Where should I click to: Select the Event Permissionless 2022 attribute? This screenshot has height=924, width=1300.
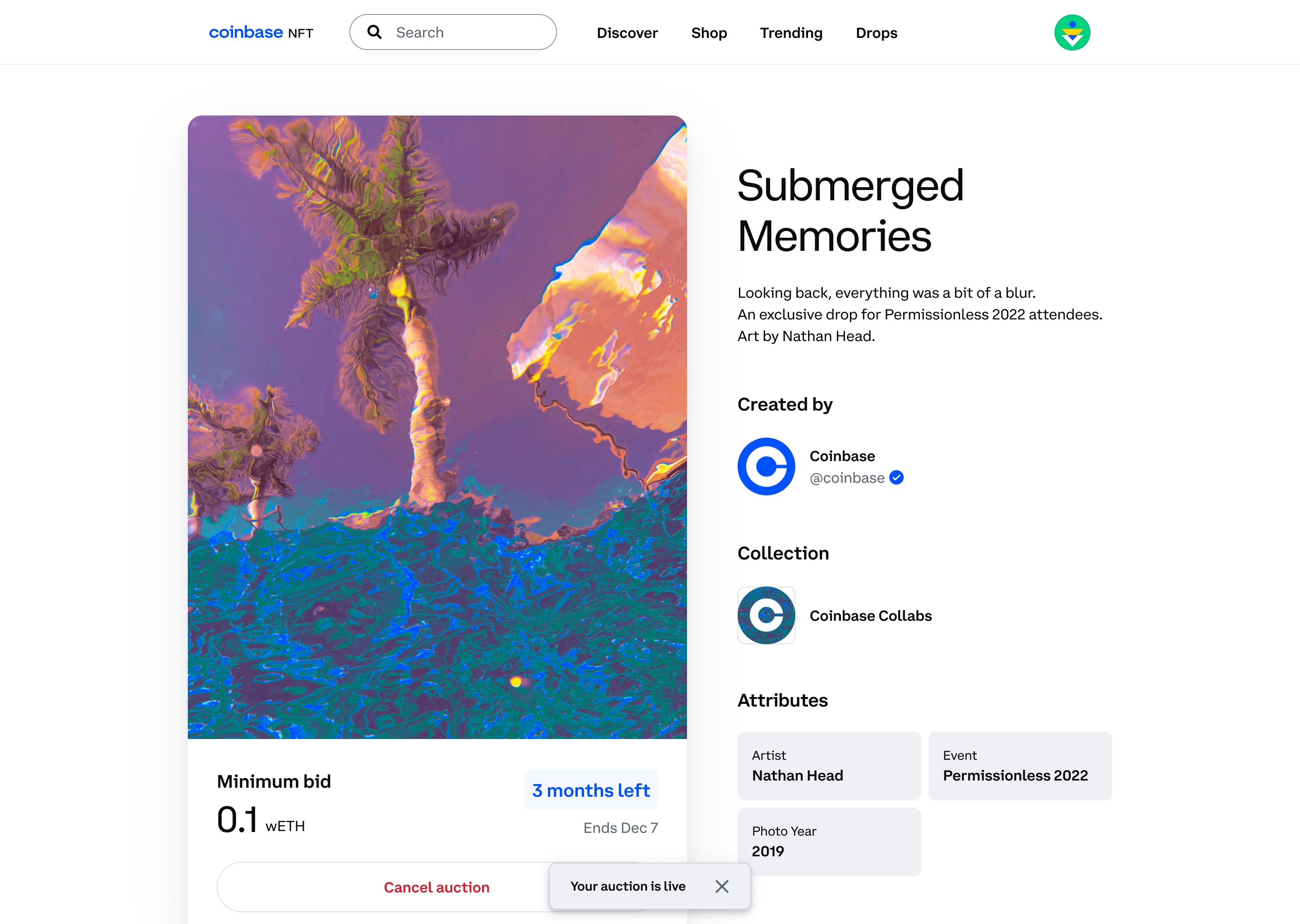pyautogui.click(x=1019, y=766)
